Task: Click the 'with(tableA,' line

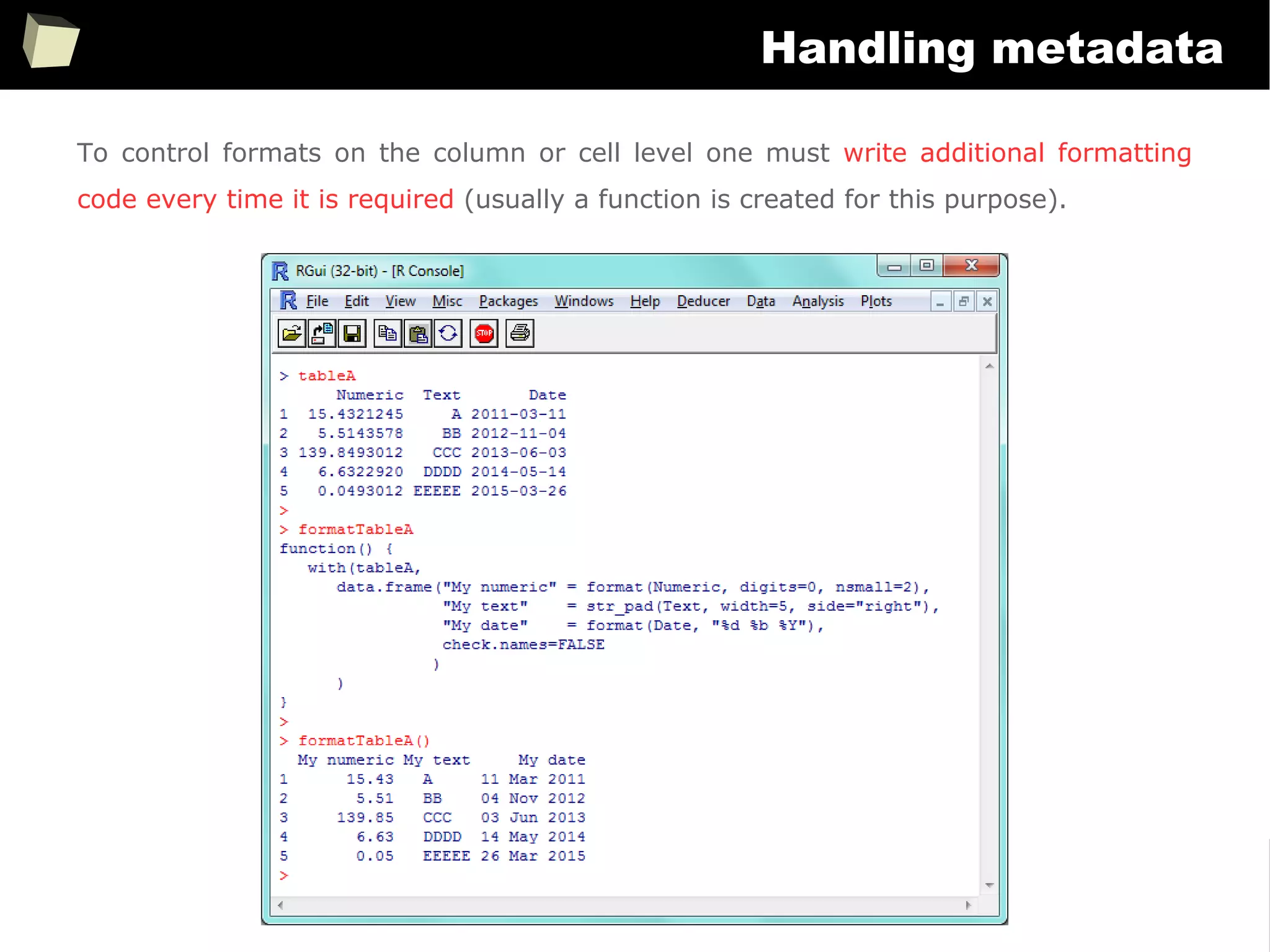Action: pos(365,568)
